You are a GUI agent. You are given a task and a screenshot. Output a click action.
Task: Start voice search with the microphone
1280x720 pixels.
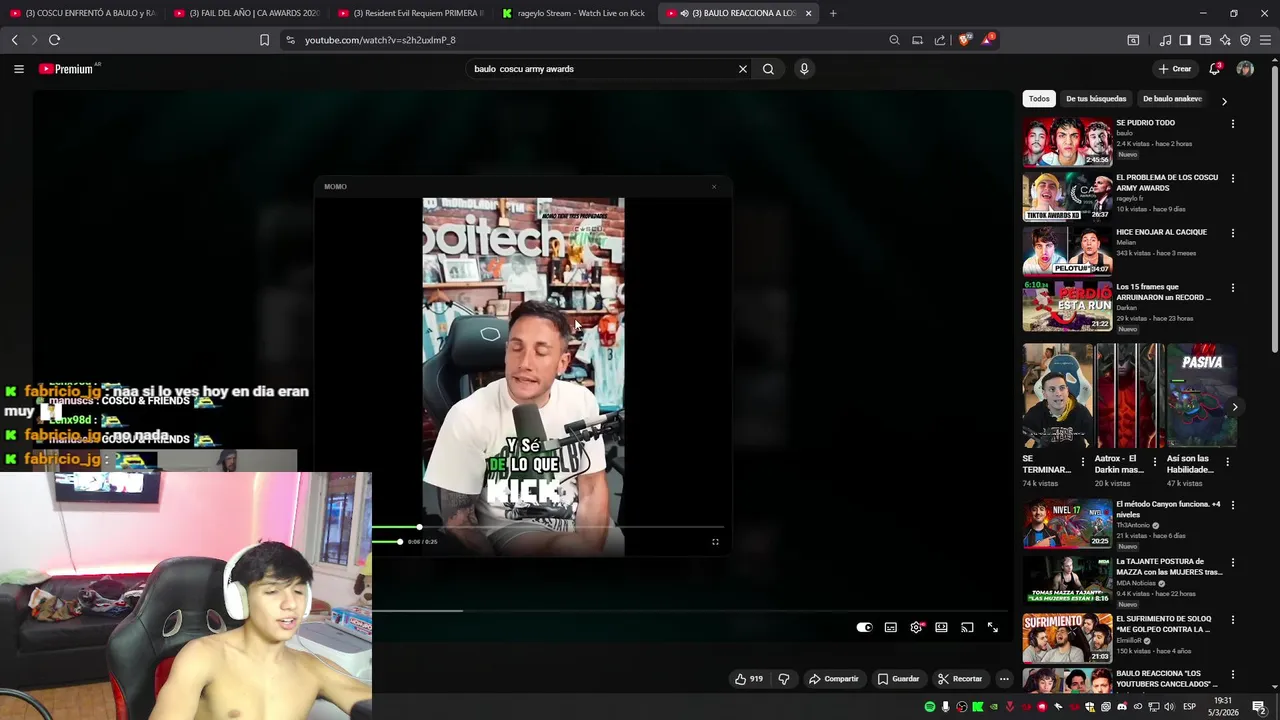pyautogui.click(x=804, y=69)
